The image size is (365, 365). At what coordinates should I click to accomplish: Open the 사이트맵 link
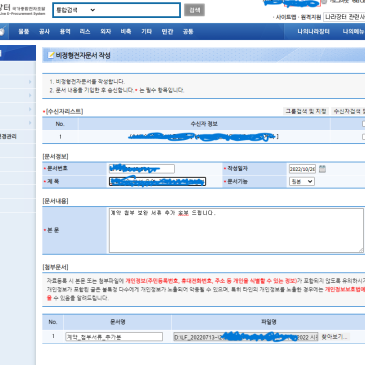286,17
